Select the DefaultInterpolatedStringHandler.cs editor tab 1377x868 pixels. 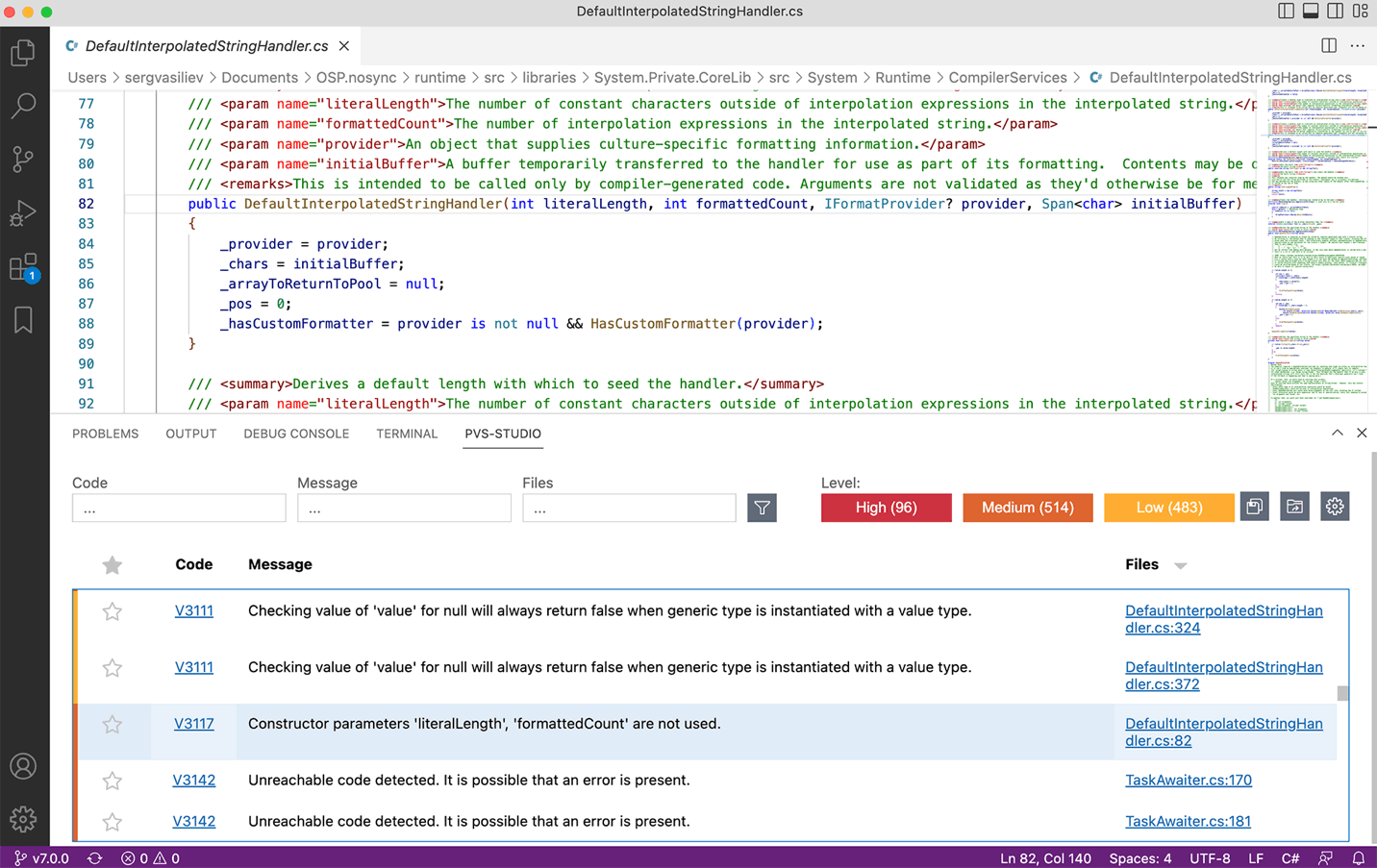tap(207, 46)
